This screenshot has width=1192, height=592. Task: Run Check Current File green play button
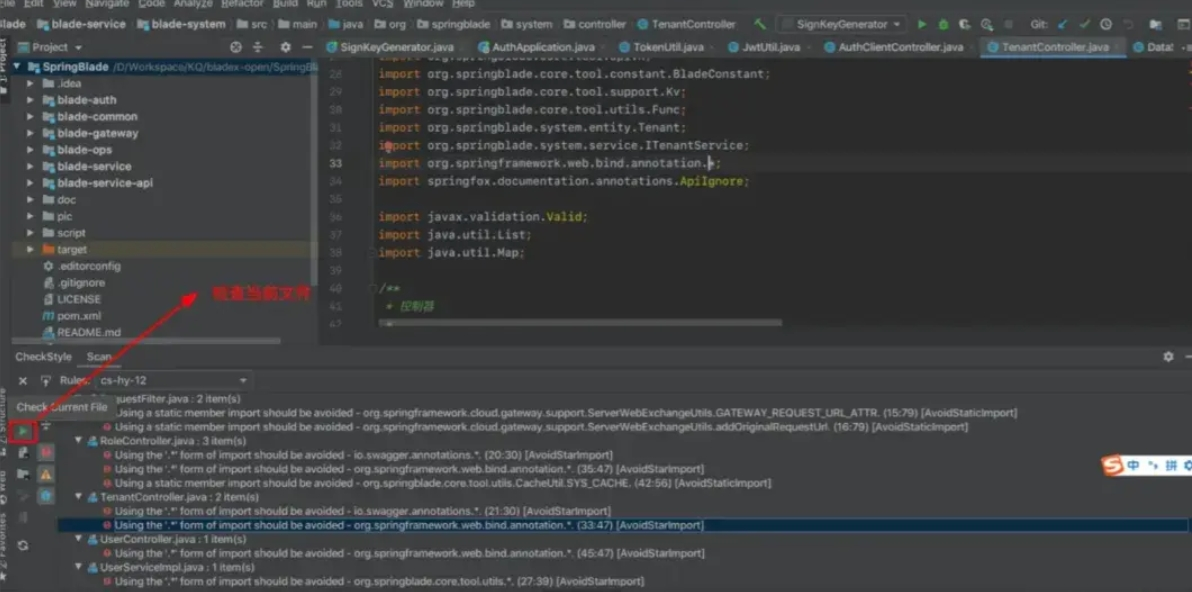tap(24, 431)
